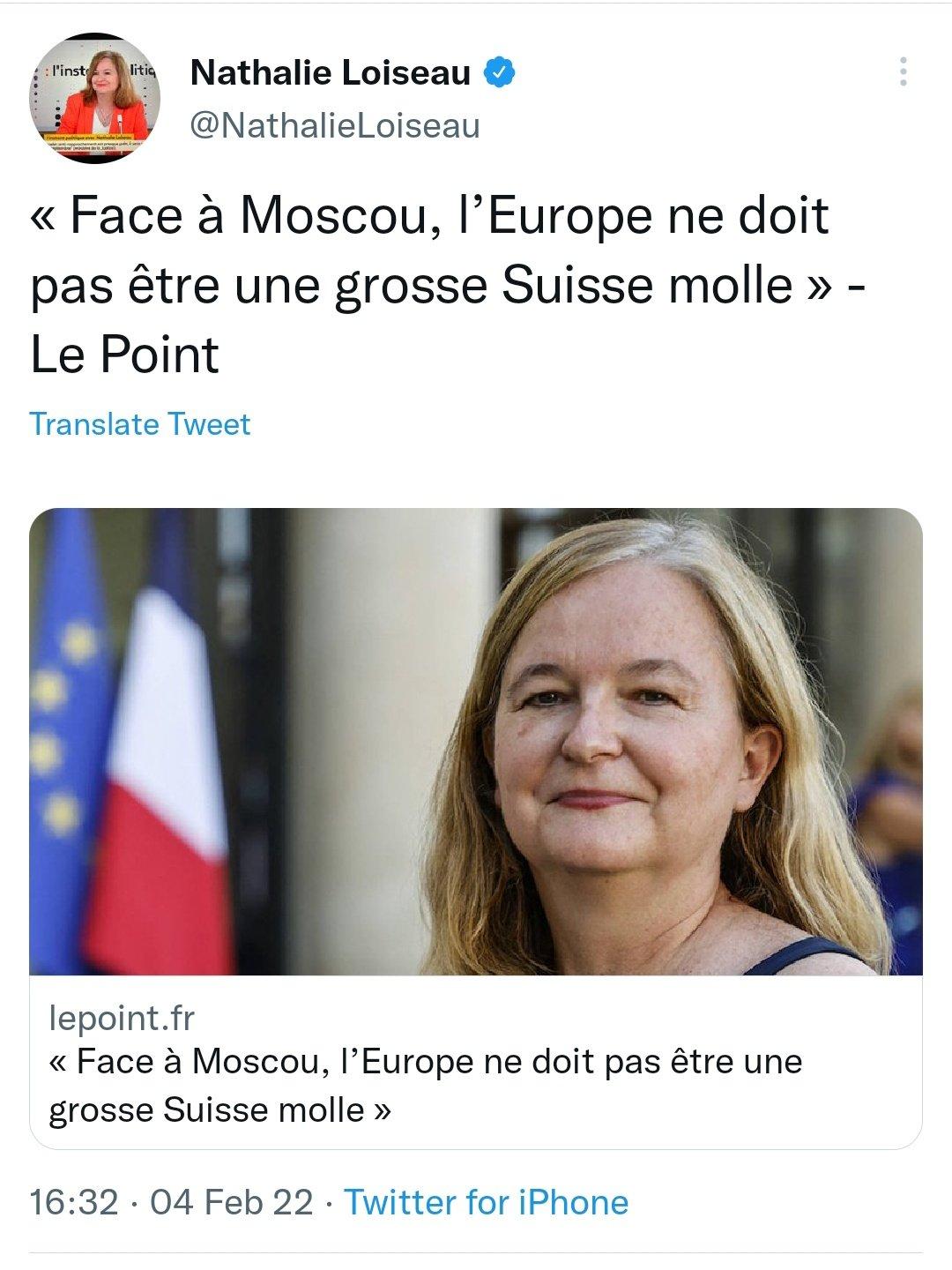Screen dimensions: 952x1270
Task: Click the 16:32 timestamp
Action: click(74, 1202)
